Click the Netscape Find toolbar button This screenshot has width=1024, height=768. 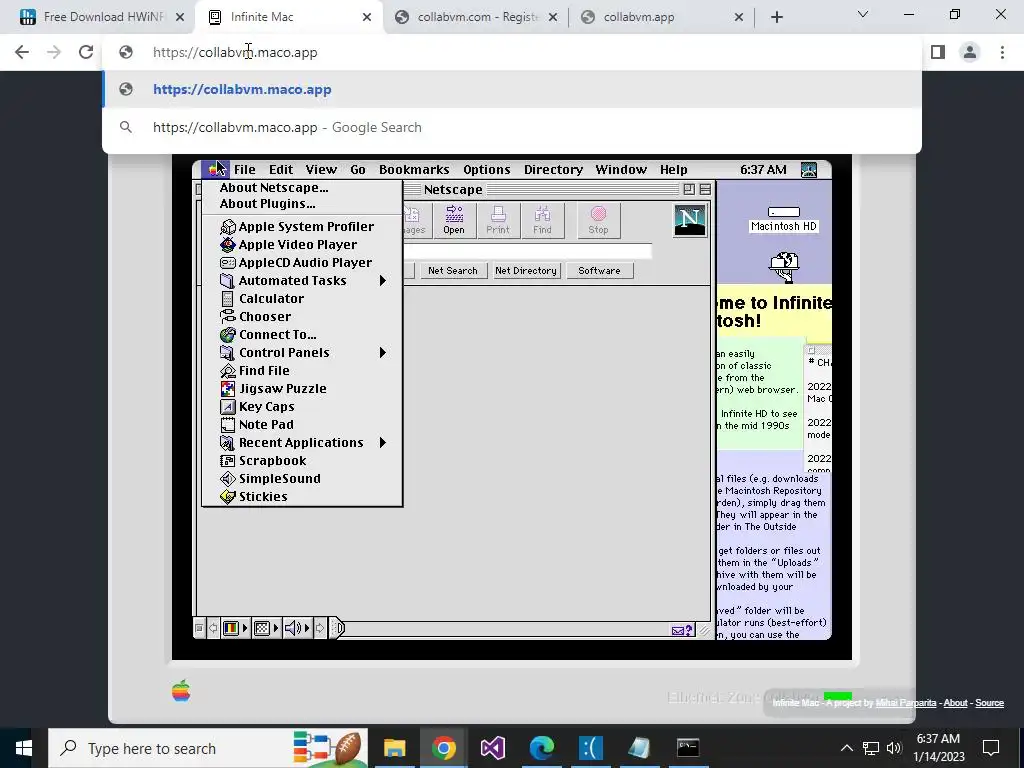pos(542,220)
